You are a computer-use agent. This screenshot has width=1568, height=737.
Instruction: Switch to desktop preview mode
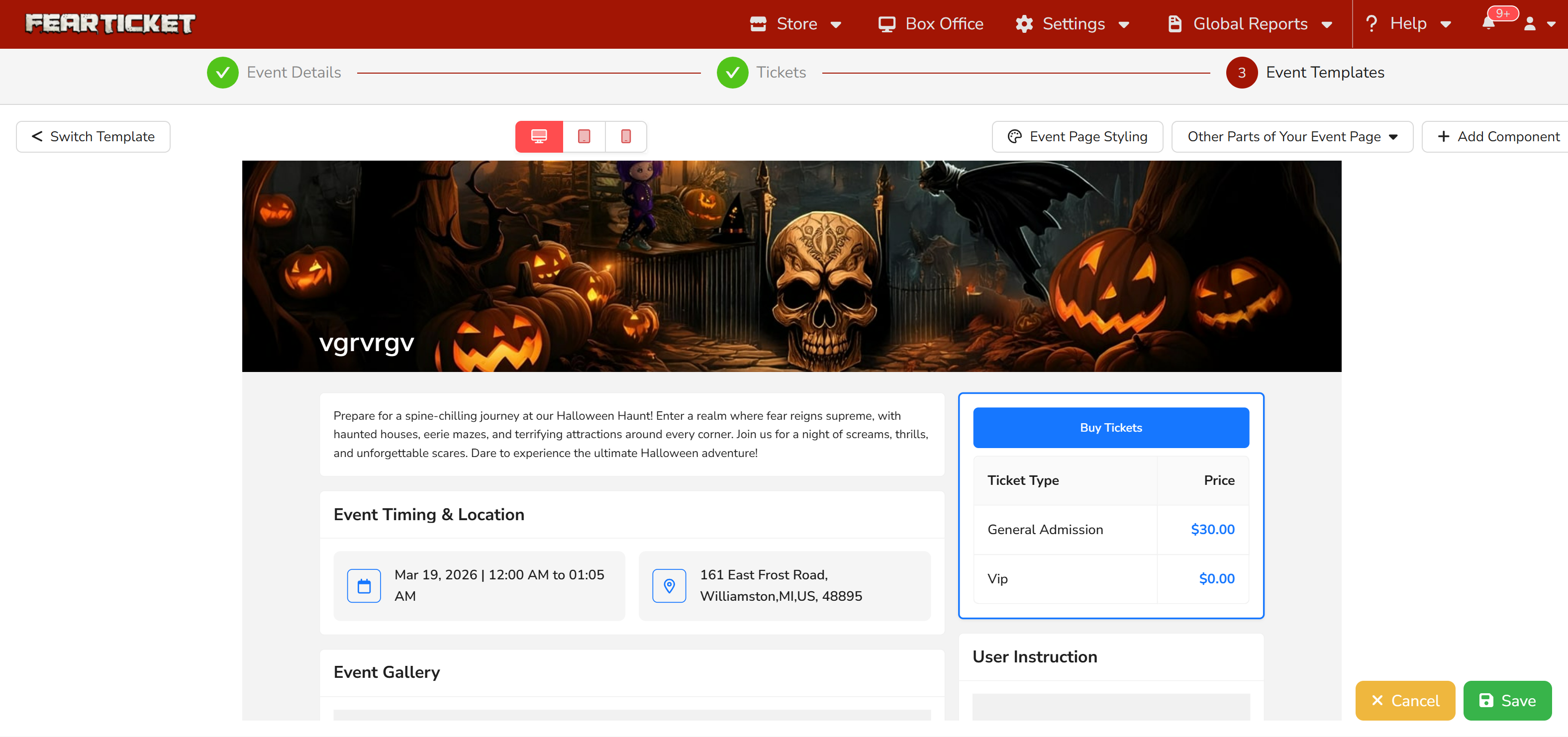(539, 136)
